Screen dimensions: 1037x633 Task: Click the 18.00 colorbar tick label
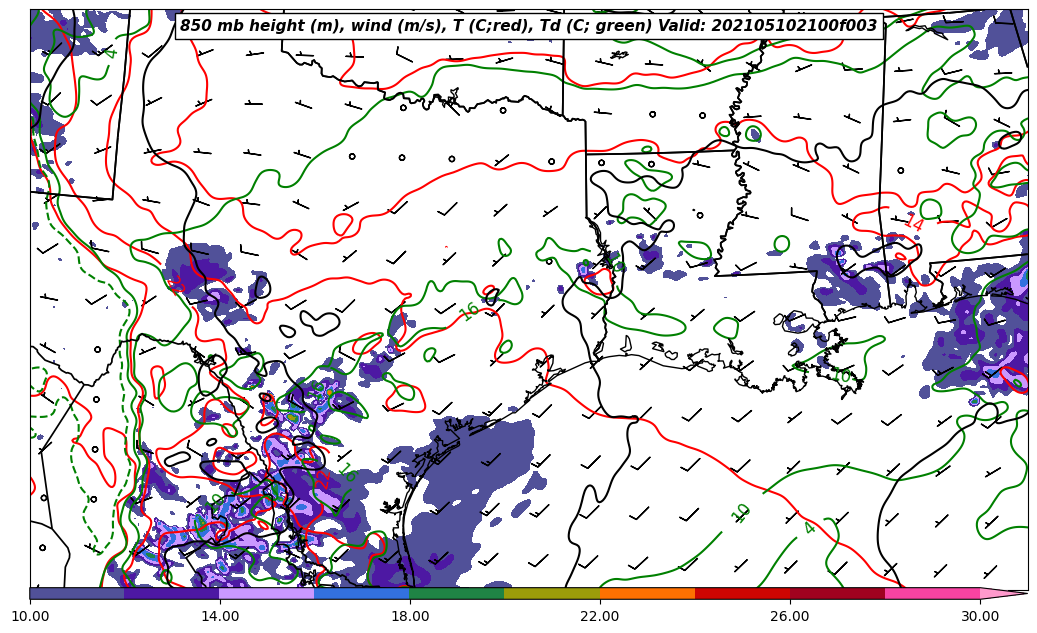click(x=410, y=616)
